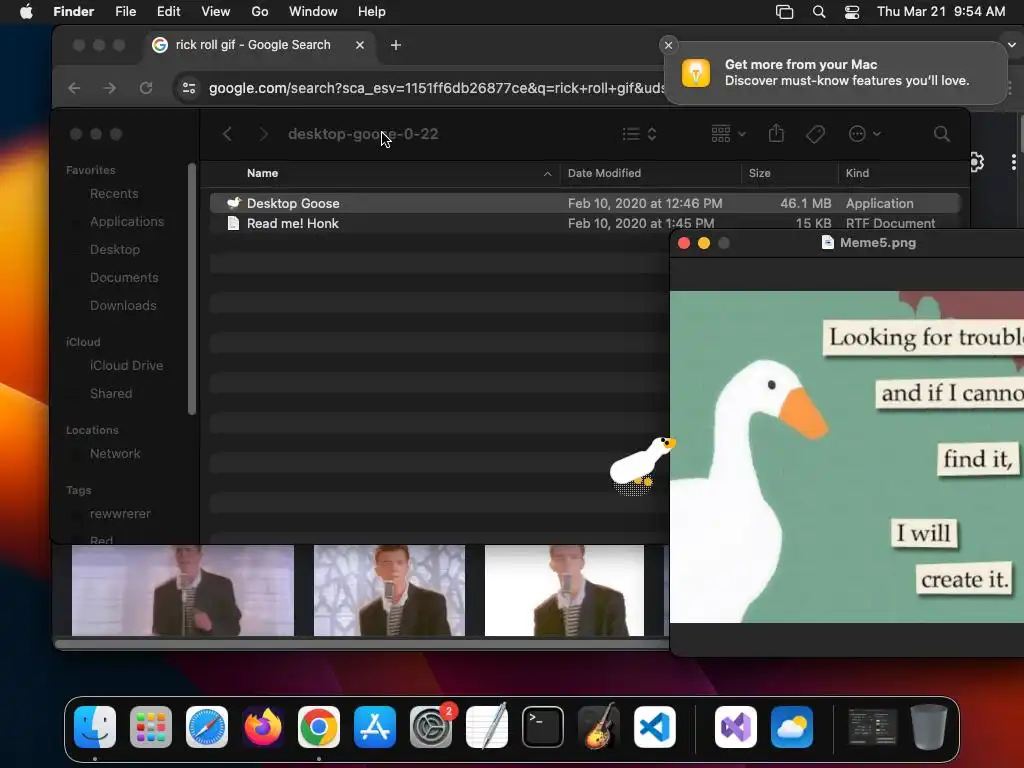Edit tags in Finder toolbar
The image size is (1024, 768).
[815, 134]
